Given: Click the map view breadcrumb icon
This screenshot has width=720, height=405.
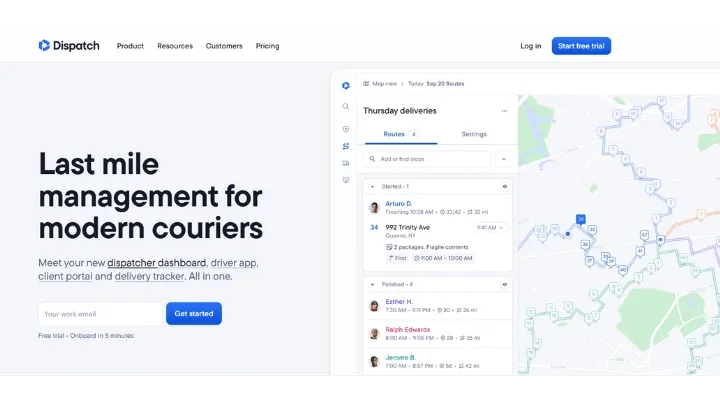Looking at the screenshot, I should coord(366,84).
